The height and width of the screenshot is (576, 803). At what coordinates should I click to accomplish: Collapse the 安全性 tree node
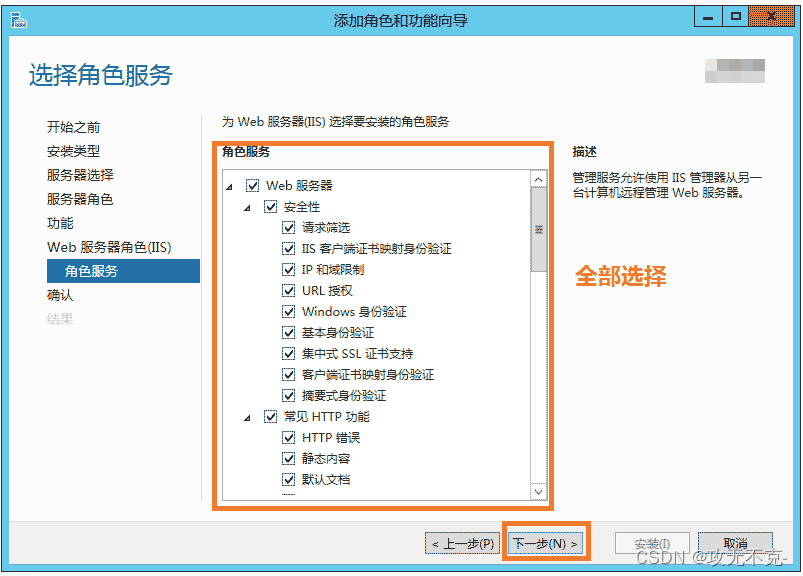click(247, 208)
